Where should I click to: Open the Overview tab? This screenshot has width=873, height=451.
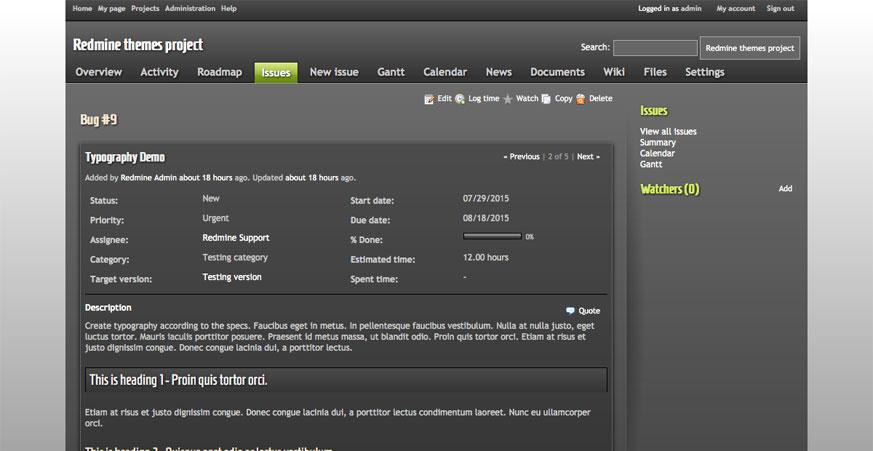pyautogui.click(x=99, y=72)
